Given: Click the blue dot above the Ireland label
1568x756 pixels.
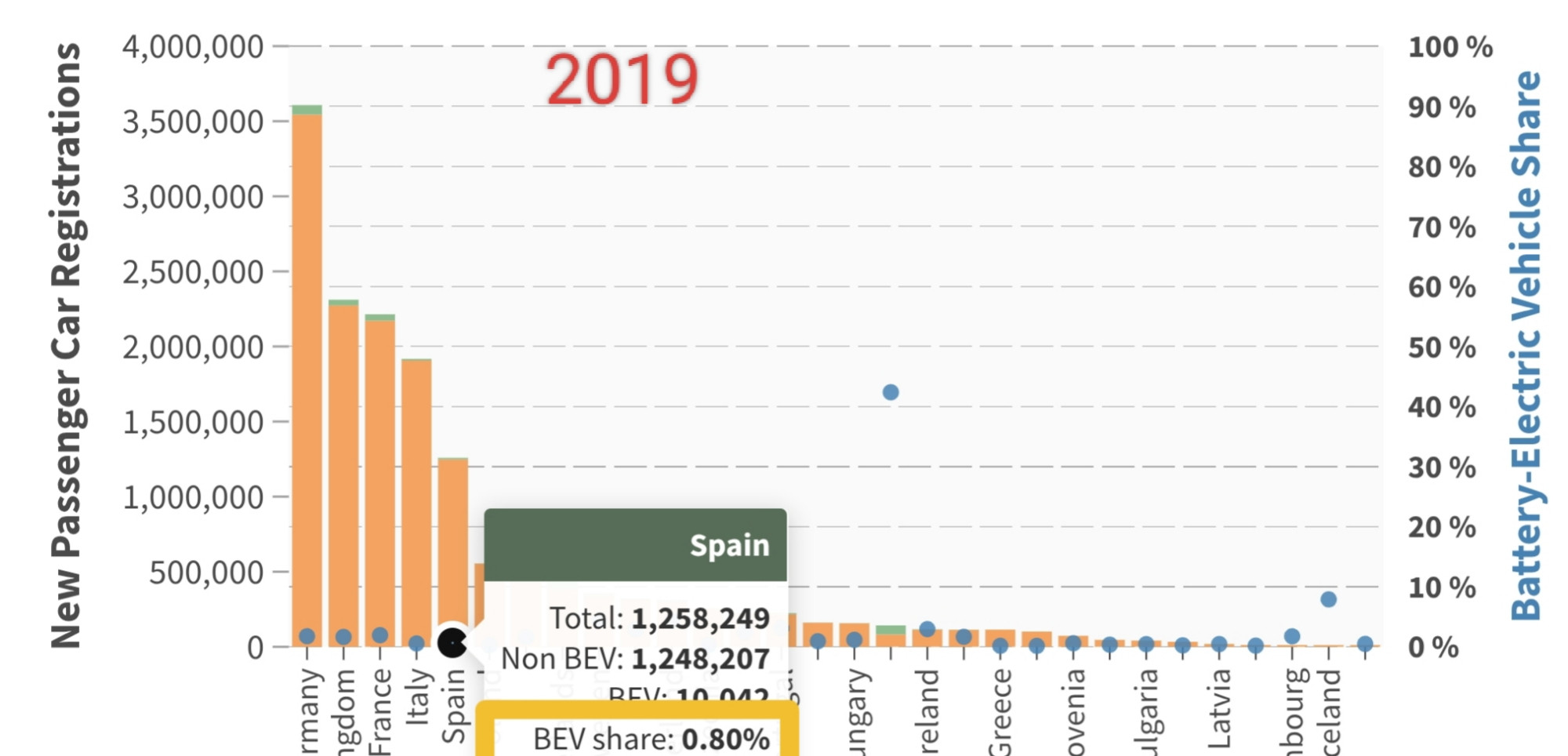Looking at the screenshot, I should pyautogui.click(x=927, y=629).
